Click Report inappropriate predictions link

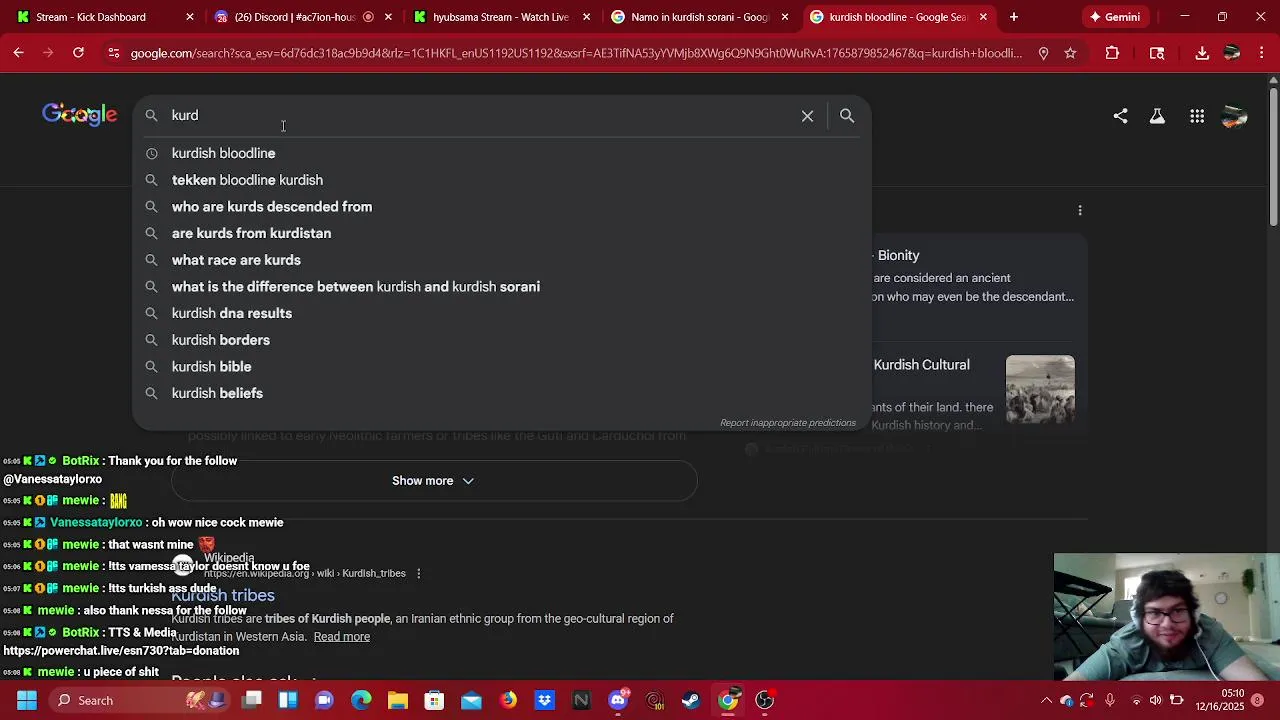pyautogui.click(x=788, y=423)
